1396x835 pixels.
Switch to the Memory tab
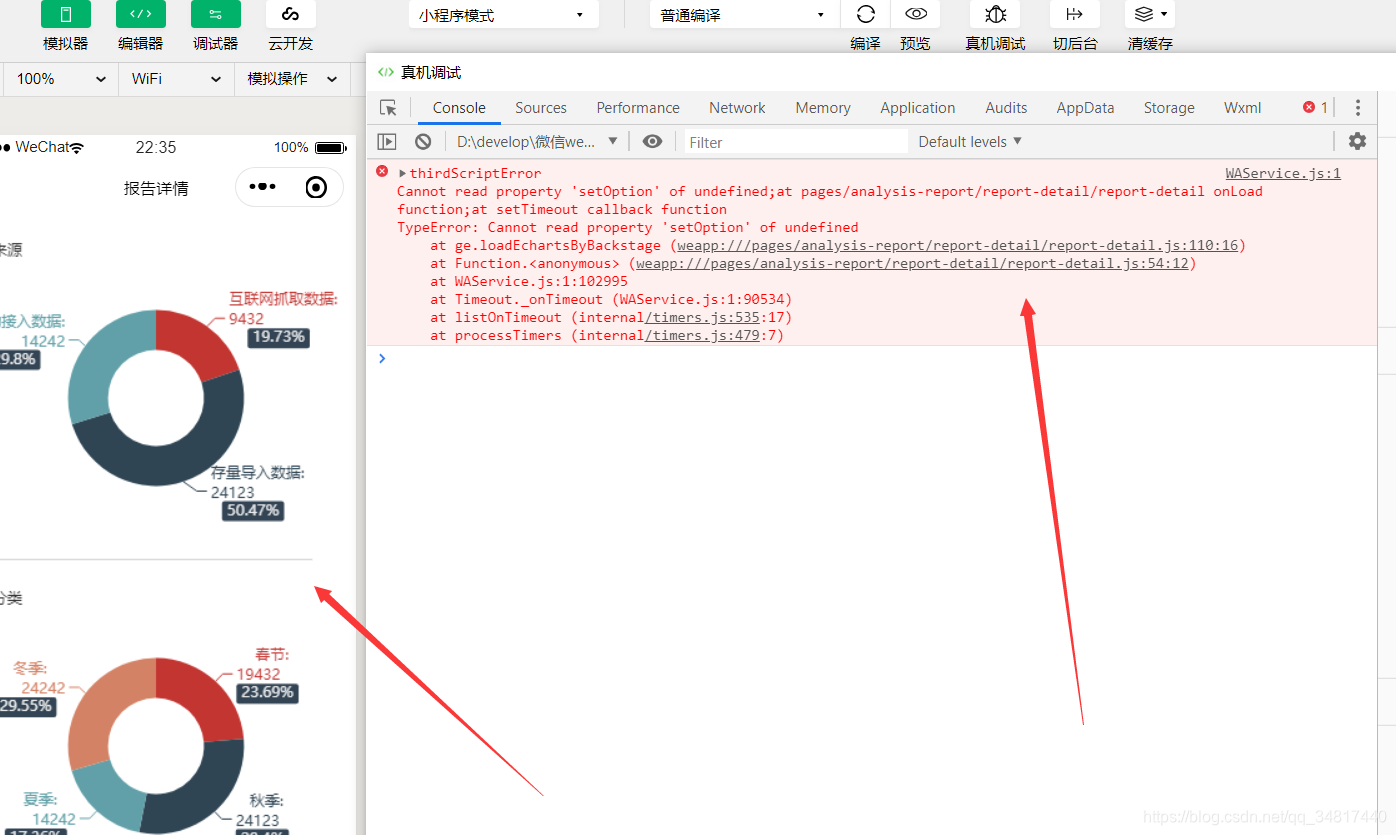click(x=823, y=108)
